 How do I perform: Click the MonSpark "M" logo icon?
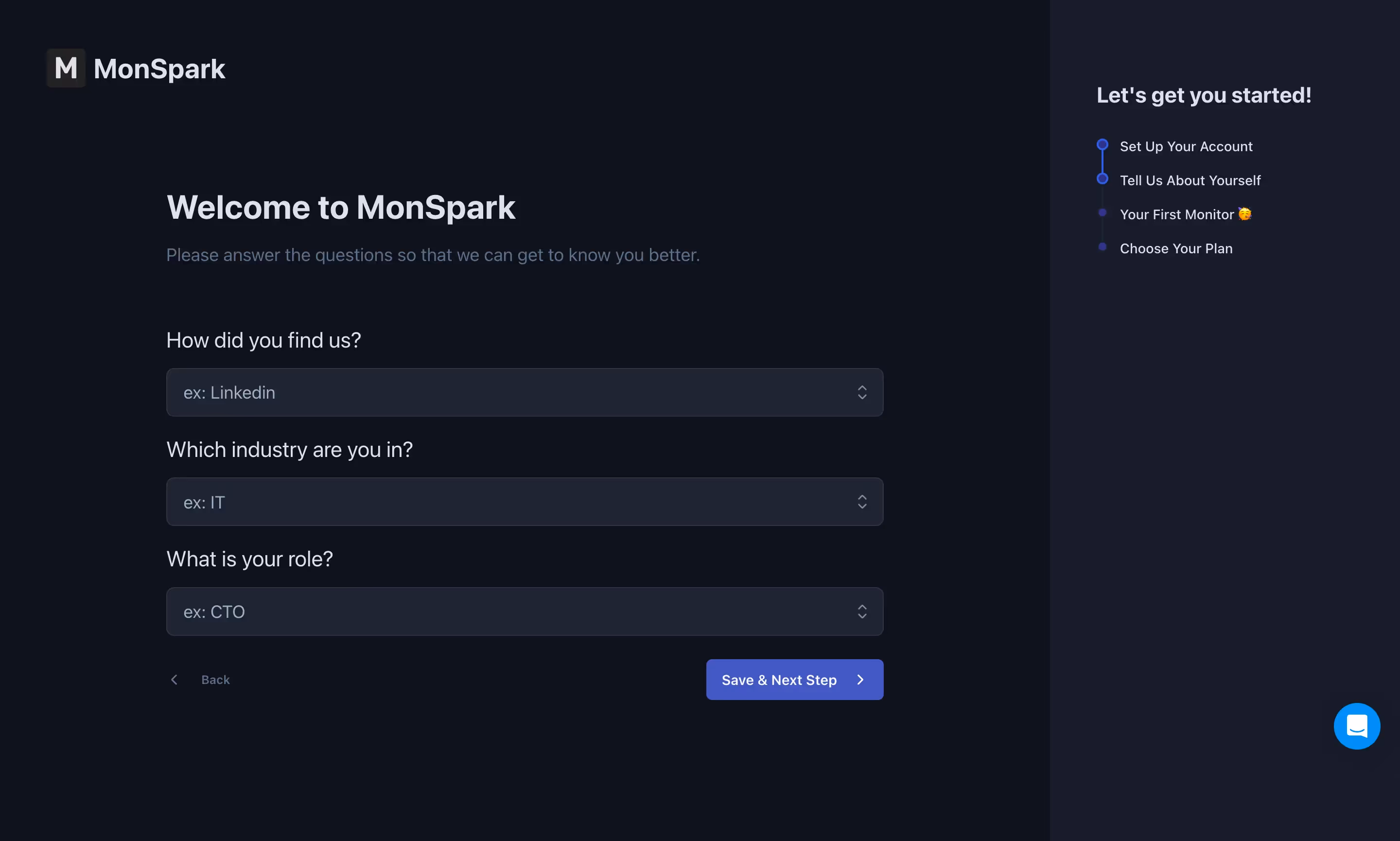65,68
